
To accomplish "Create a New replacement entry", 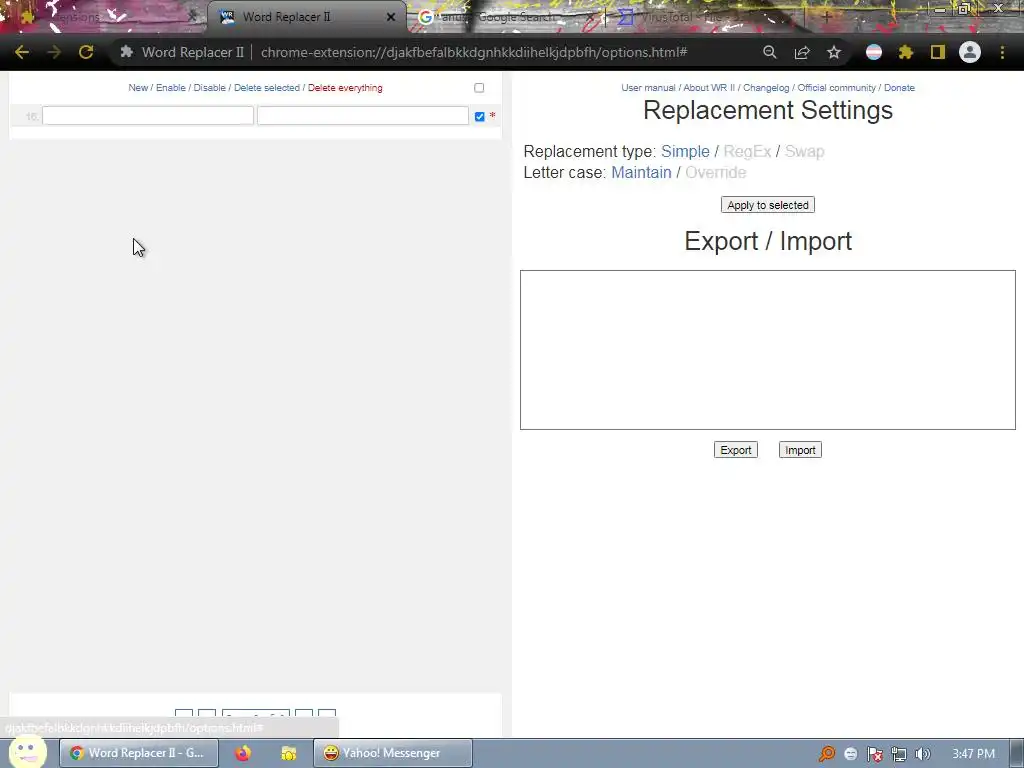I will click(138, 88).
